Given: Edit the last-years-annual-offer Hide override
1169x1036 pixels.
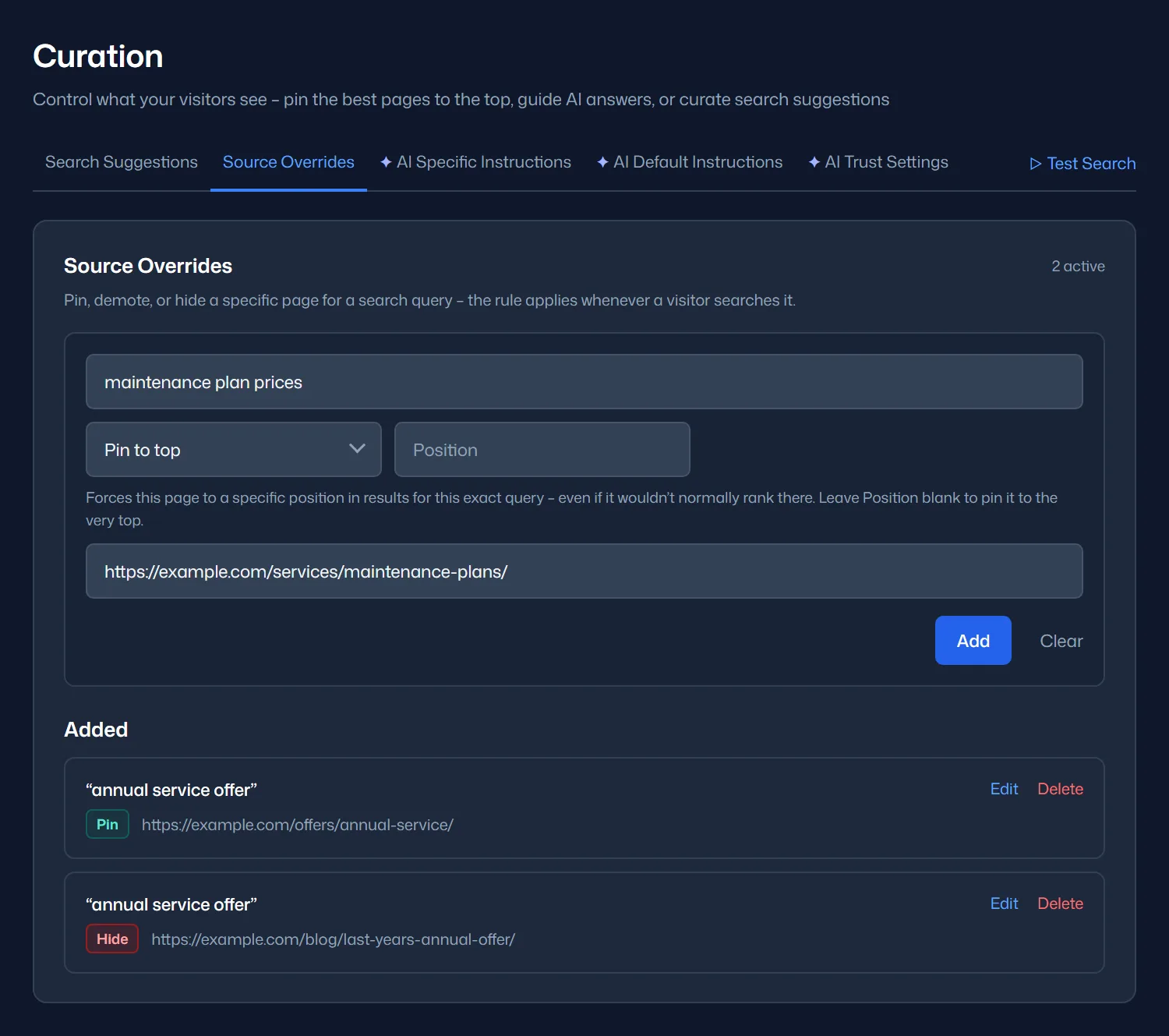Looking at the screenshot, I should point(1004,903).
